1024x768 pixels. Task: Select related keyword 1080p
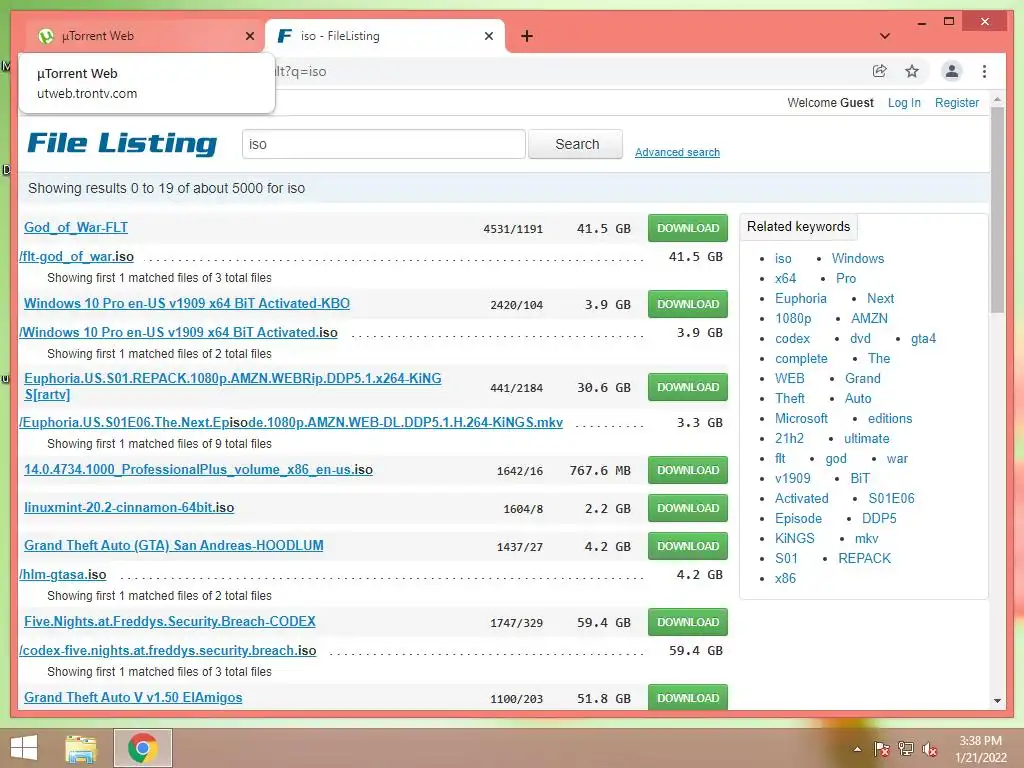793,319
